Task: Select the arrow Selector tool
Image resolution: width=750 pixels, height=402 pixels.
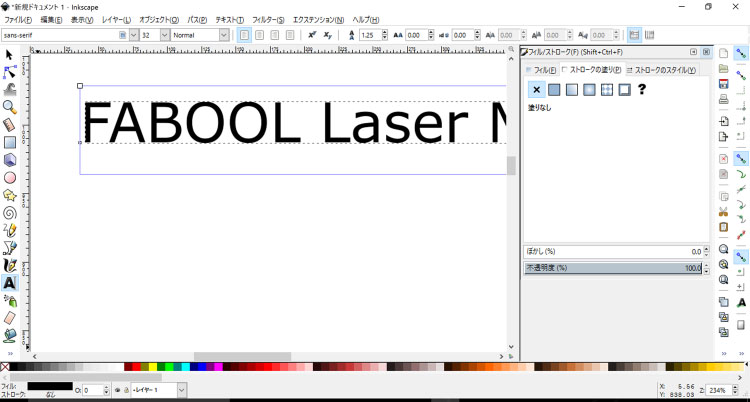Action: [9, 54]
